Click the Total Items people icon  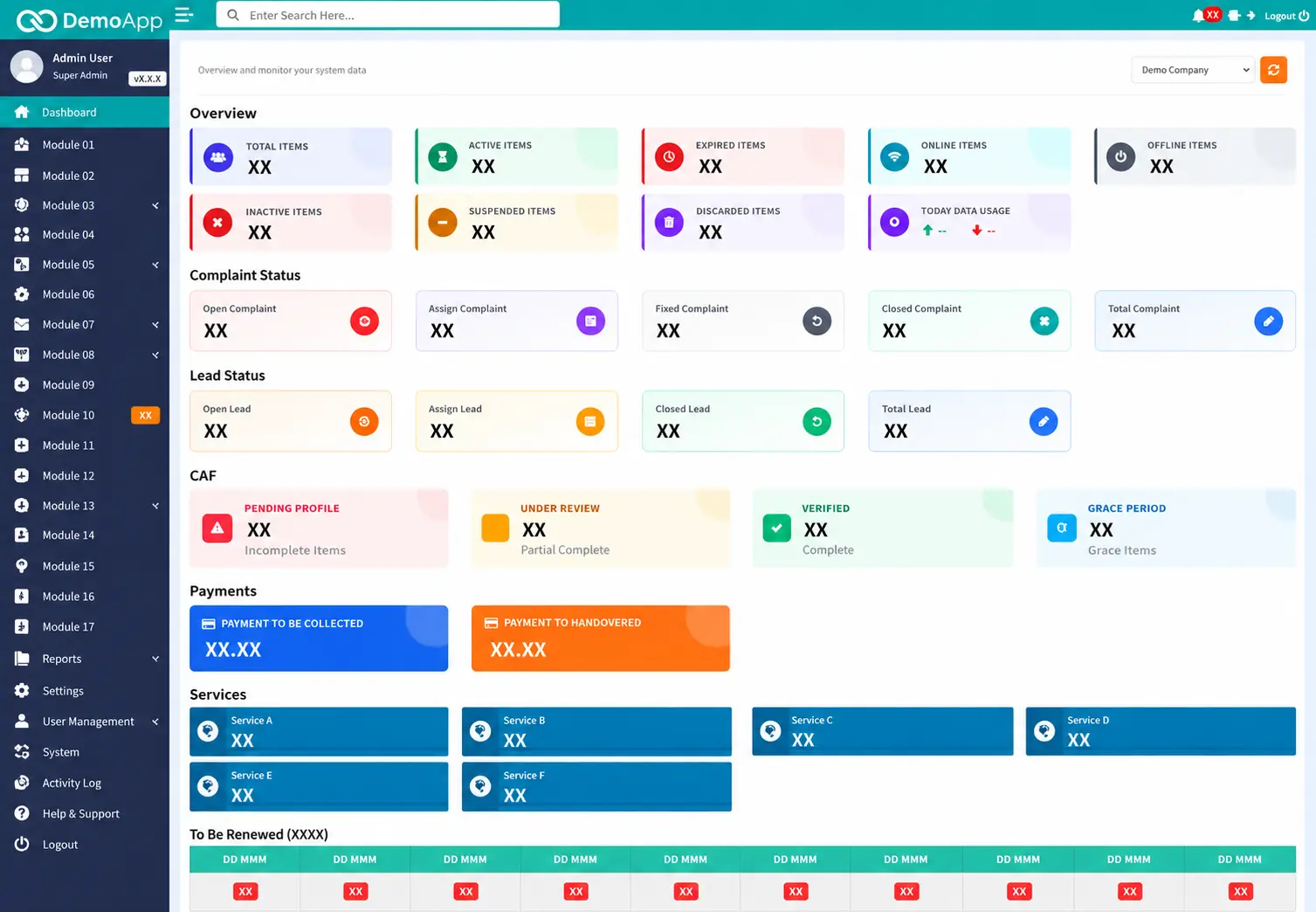click(x=218, y=157)
